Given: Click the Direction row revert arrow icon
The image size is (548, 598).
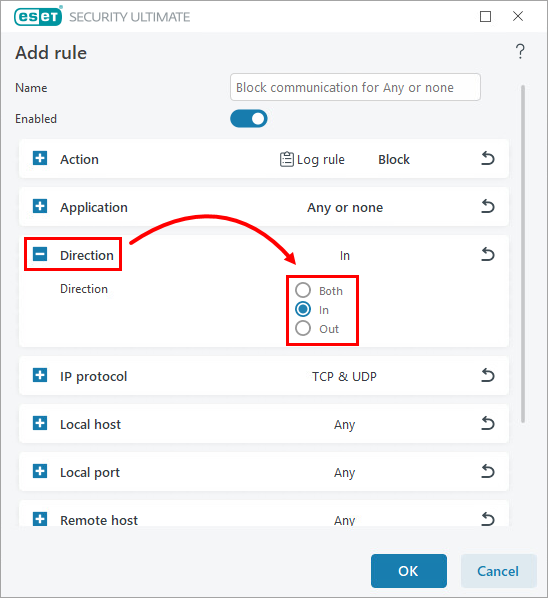Looking at the screenshot, I should click(487, 254).
